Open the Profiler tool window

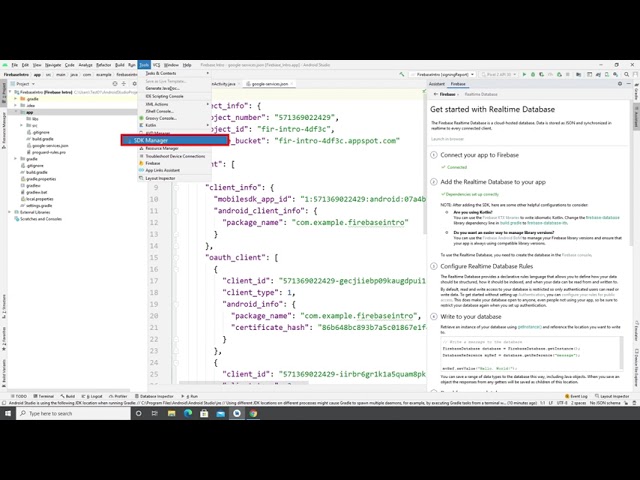(118, 396)
